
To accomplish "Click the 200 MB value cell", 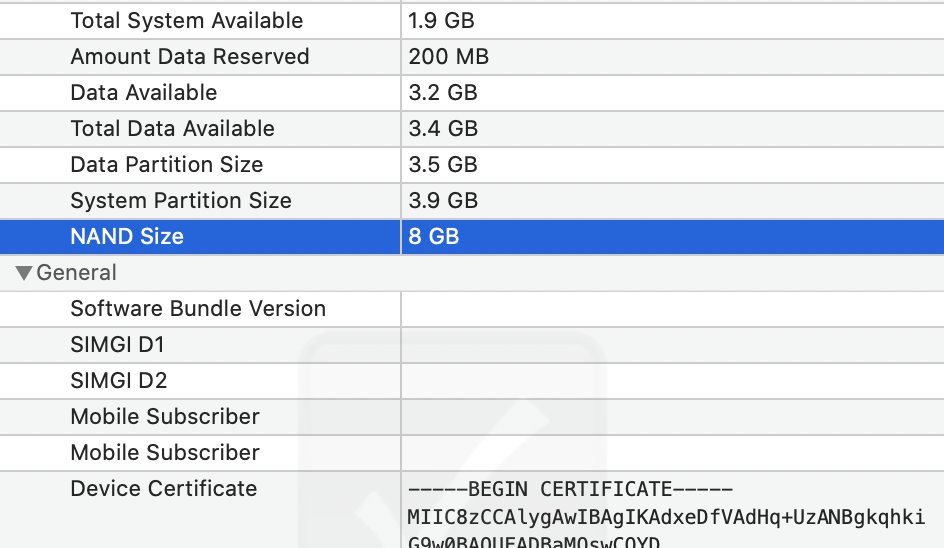I will 449,57.
